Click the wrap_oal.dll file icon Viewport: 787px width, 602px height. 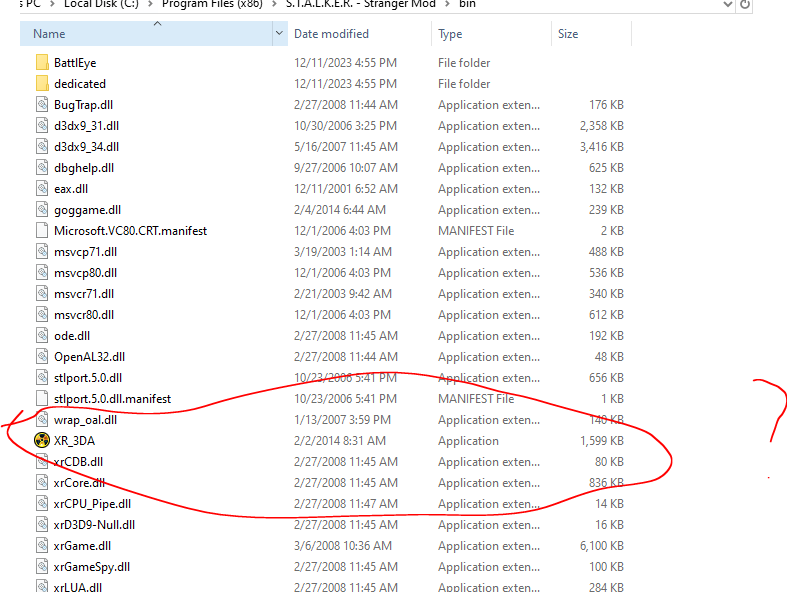pyautogui.click(x=43, y=420)
